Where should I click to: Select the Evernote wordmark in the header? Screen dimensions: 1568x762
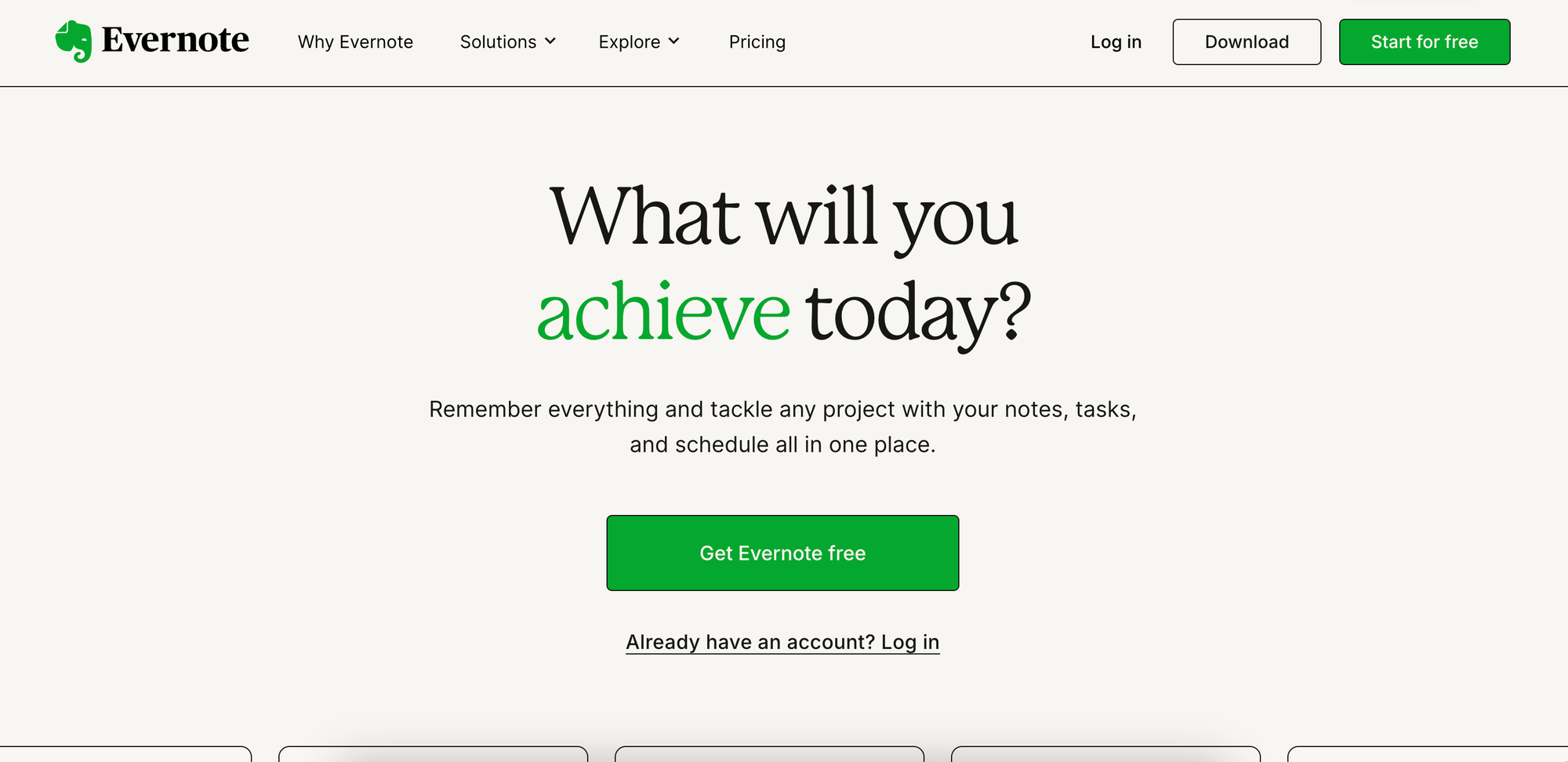click(175, 41)
